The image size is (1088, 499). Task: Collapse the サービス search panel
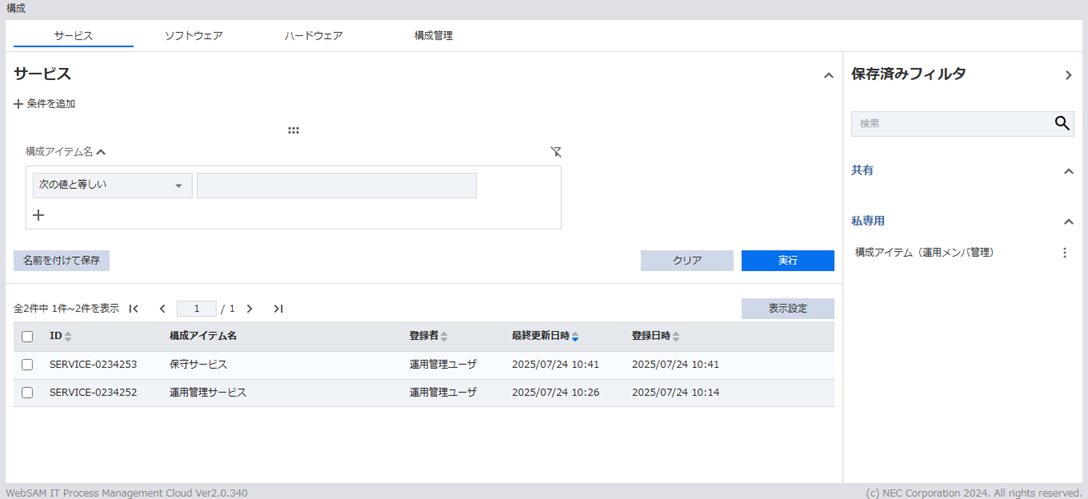pos(827,75)
